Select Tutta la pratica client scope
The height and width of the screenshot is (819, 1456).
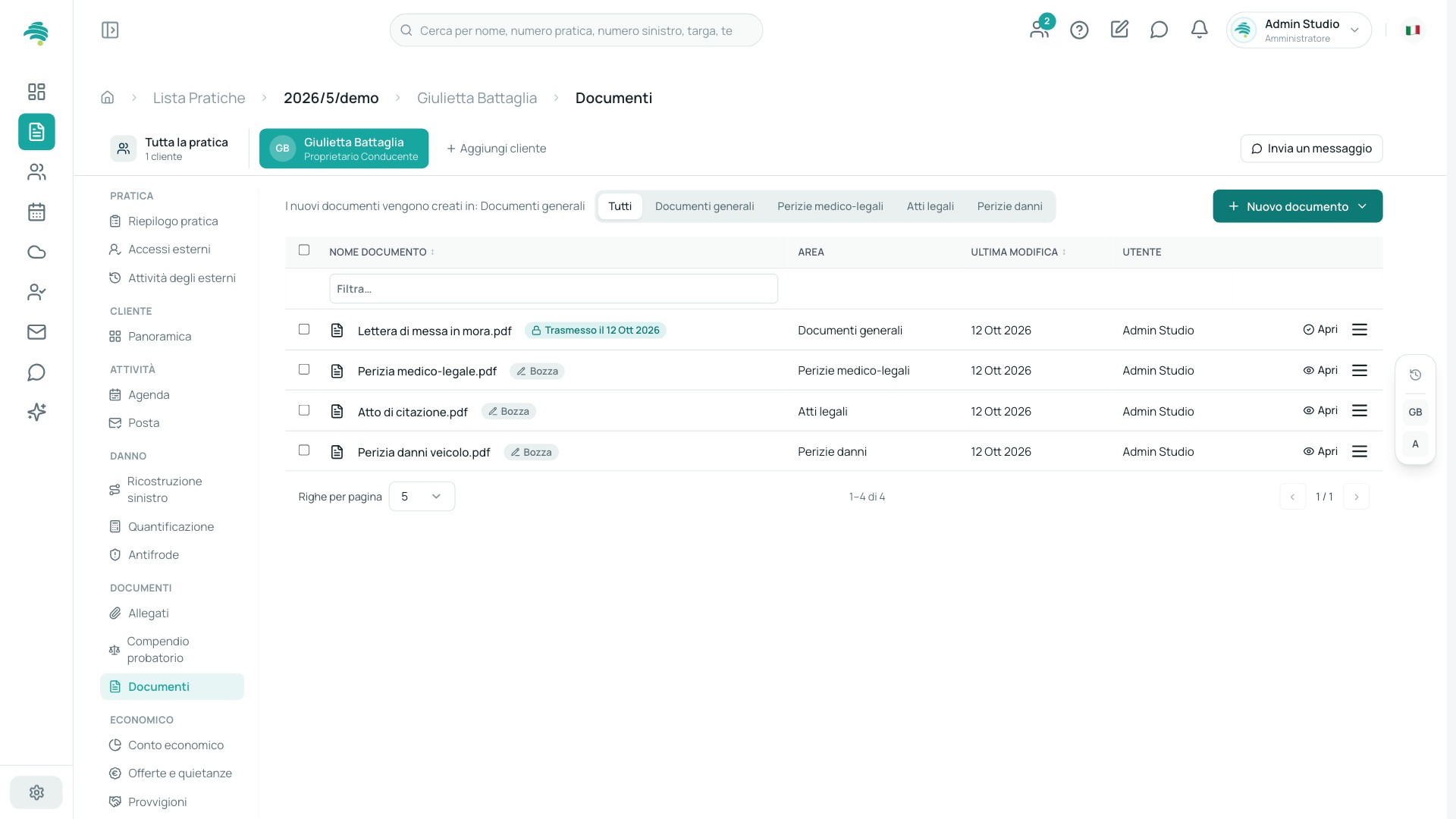pos(170,149)
